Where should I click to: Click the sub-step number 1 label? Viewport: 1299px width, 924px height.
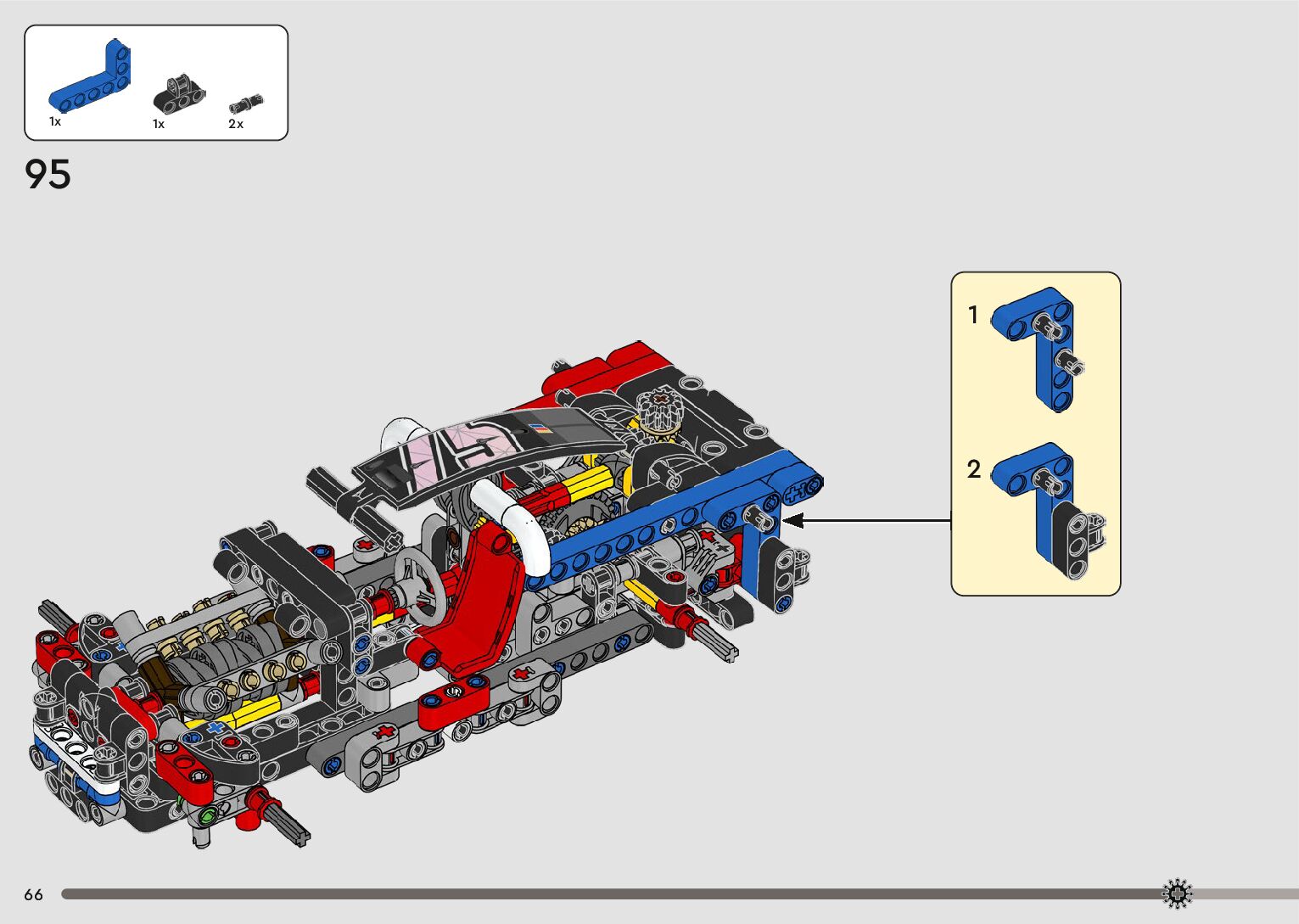pos(973,316)
